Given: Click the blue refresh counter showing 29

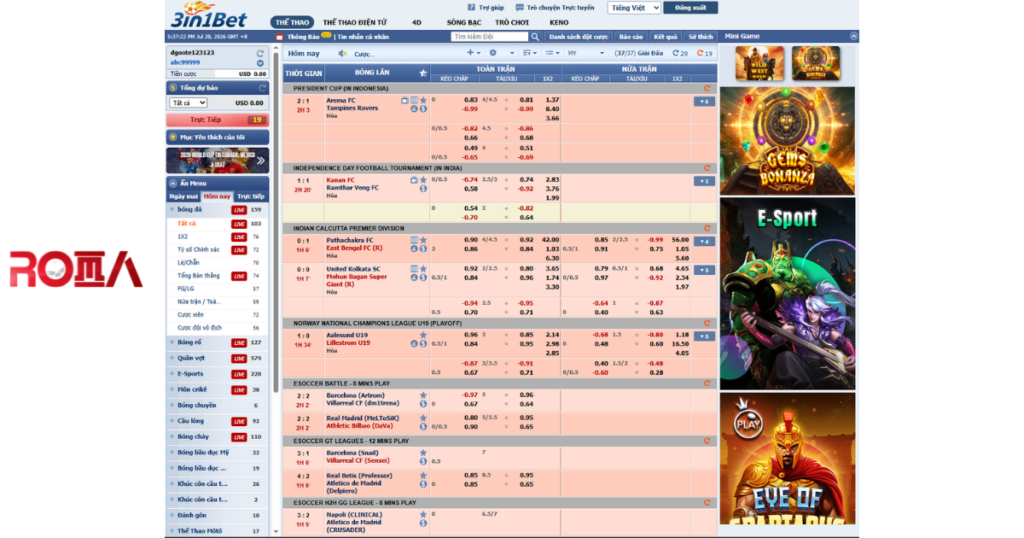Looking at the screenshot, I should click(680, 54).
